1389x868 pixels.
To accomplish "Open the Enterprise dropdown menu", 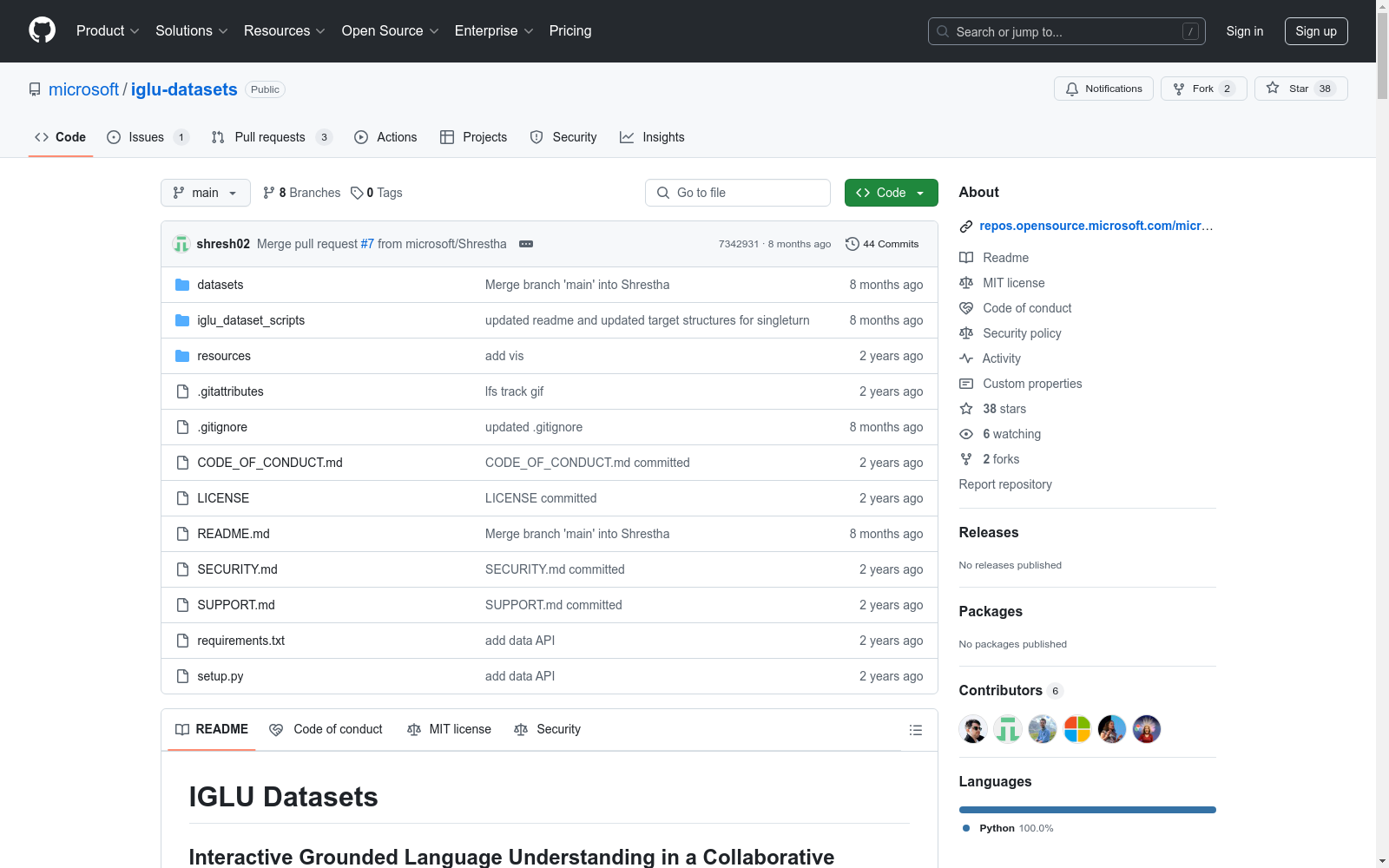I will coord(494,30).
